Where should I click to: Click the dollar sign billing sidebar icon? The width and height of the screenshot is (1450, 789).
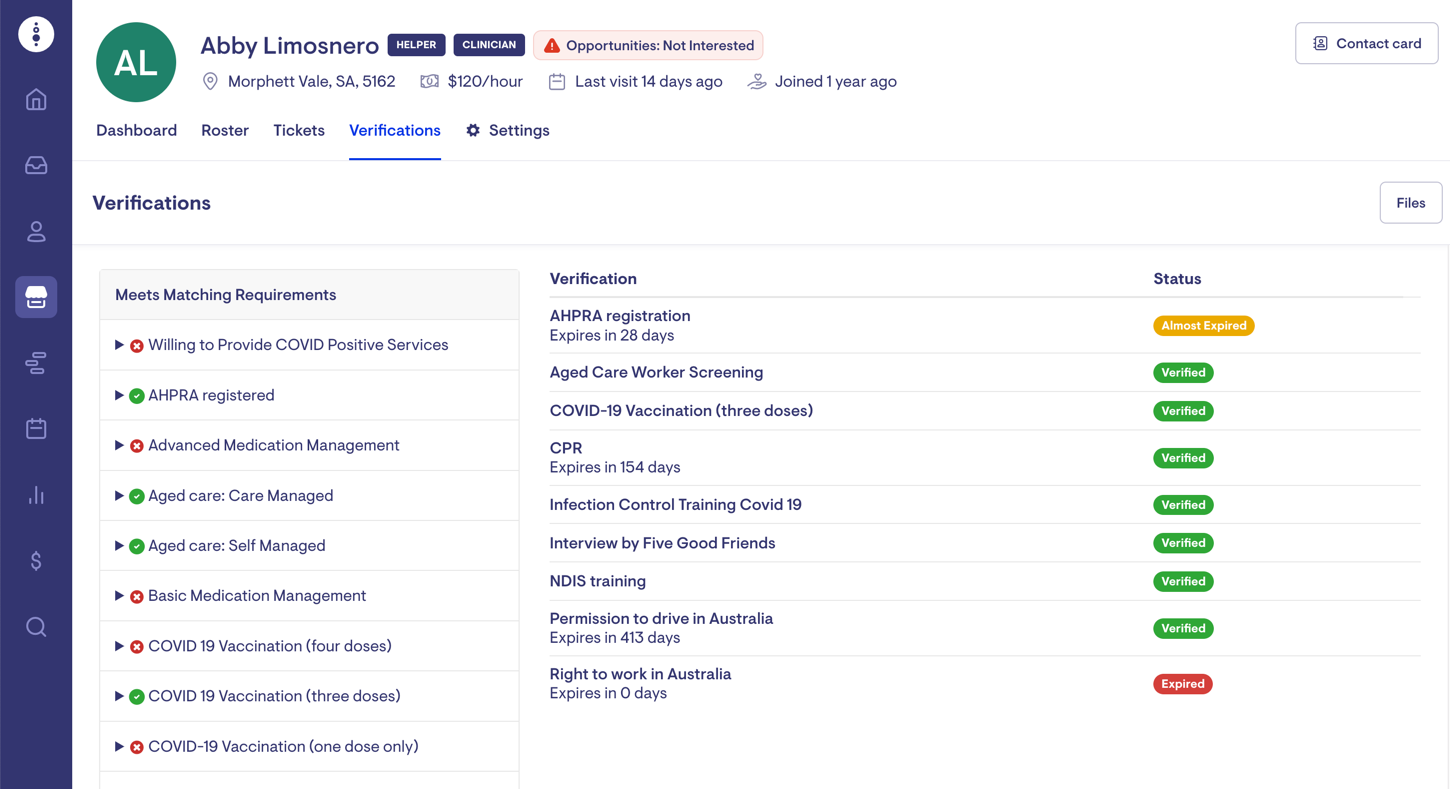tap(36, 561)
